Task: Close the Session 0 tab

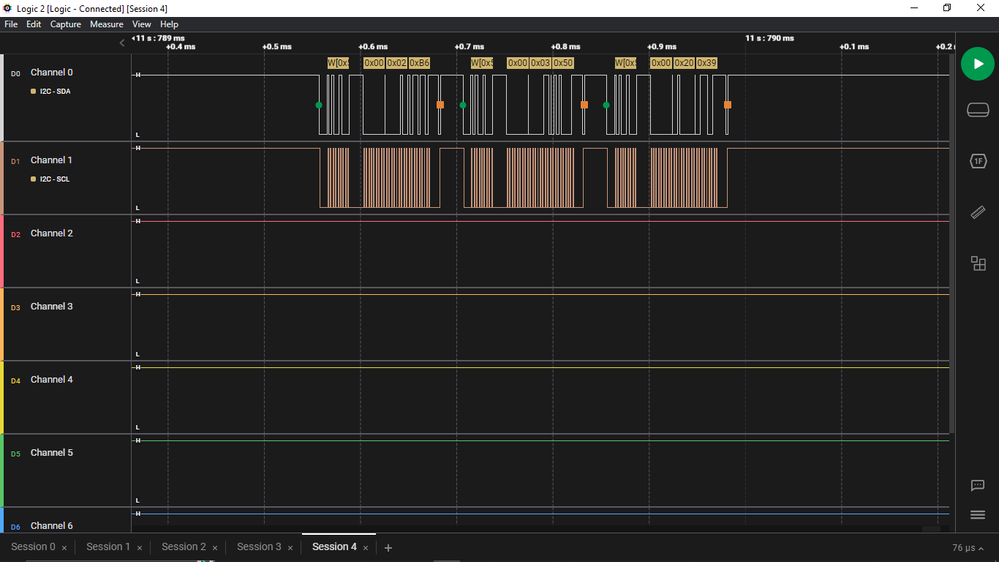Action: point(64,548)
